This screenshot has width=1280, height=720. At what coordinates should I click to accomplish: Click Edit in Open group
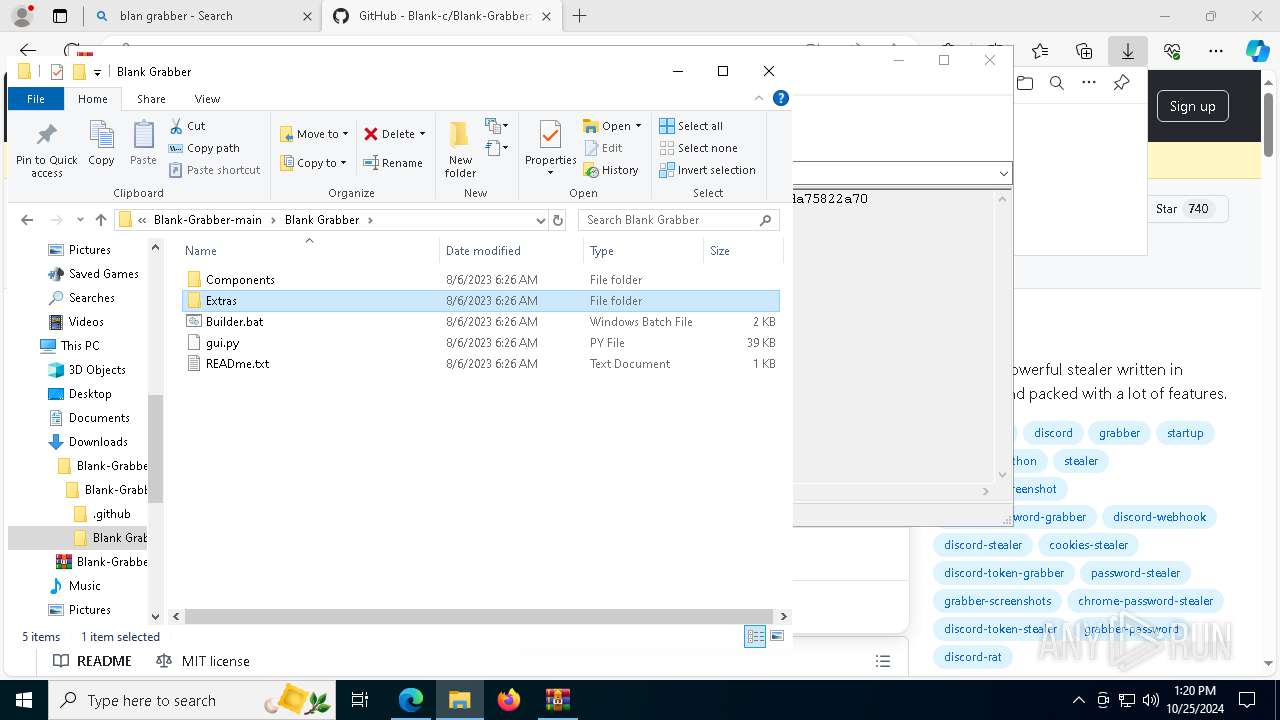tap(603, 148)
